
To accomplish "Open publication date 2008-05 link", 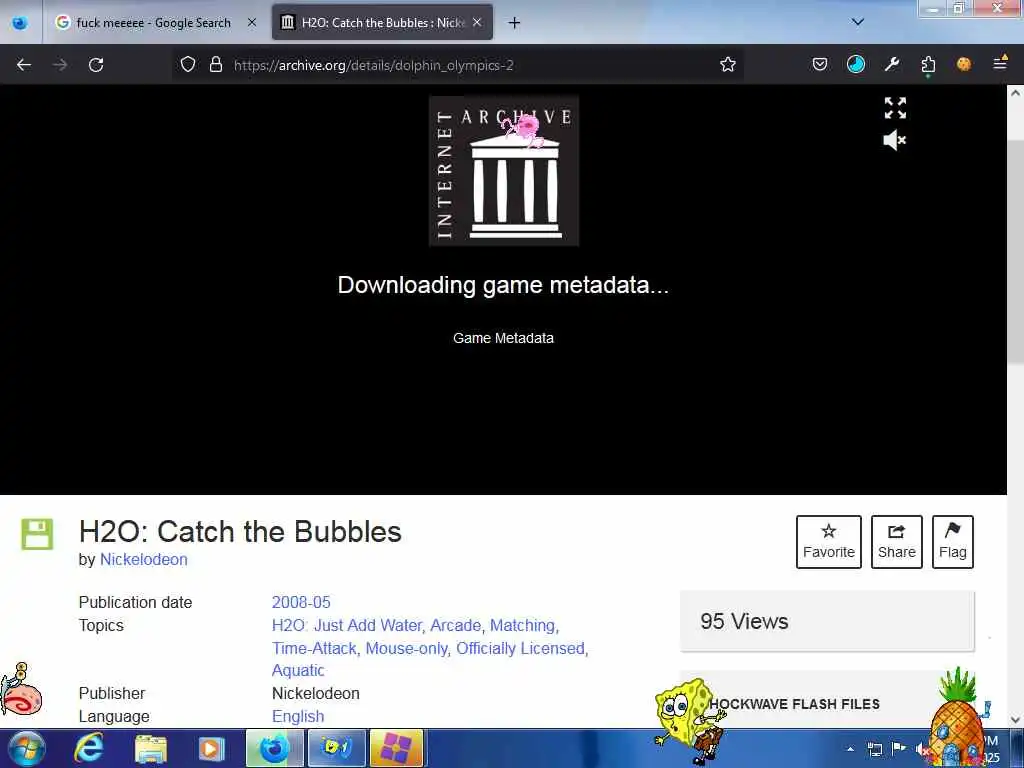I will (x=301, y=602).
